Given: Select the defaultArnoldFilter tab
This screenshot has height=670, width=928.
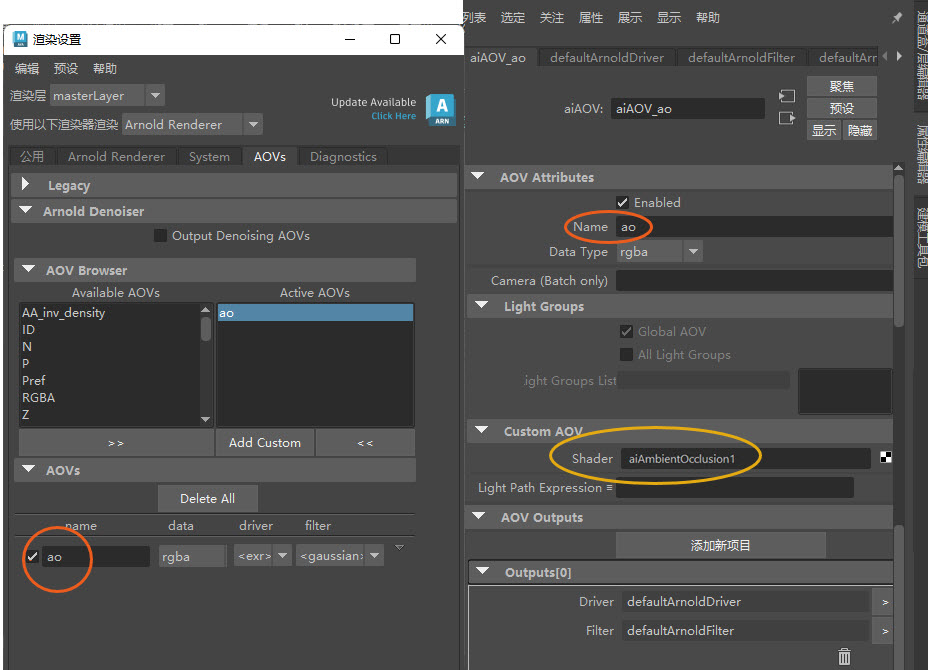Looking at the screenshot, I should (x=741, y=57).
